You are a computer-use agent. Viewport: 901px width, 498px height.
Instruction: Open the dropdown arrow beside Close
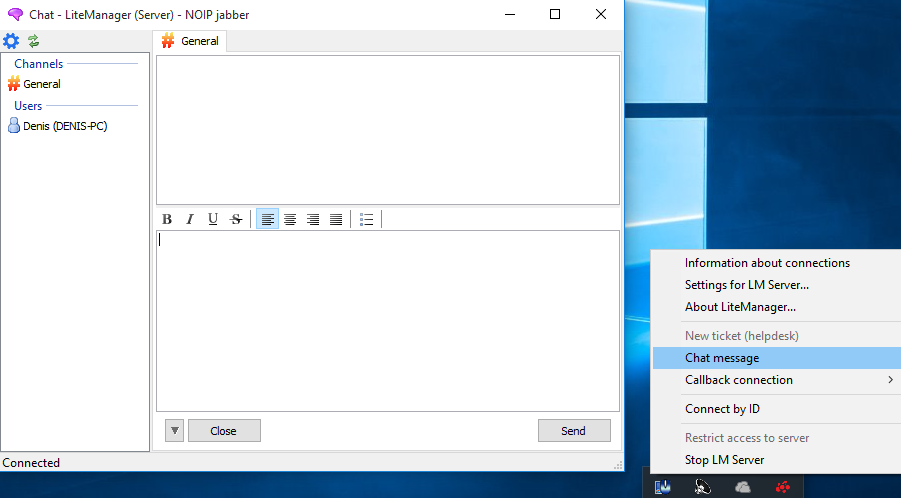pyautogui.click(x=174, y=430)
